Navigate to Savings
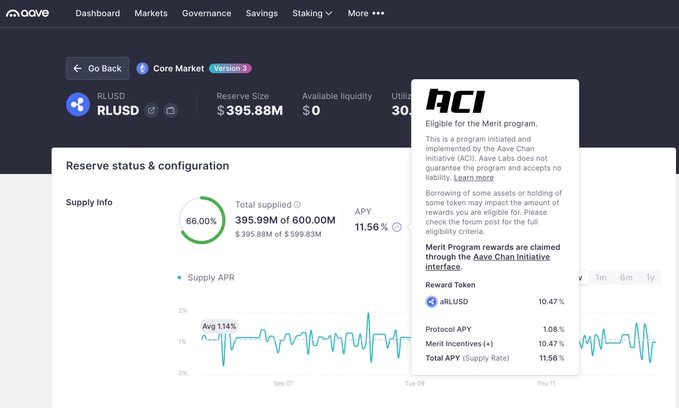The image size is (679, 408). click(x=261, y=14)
